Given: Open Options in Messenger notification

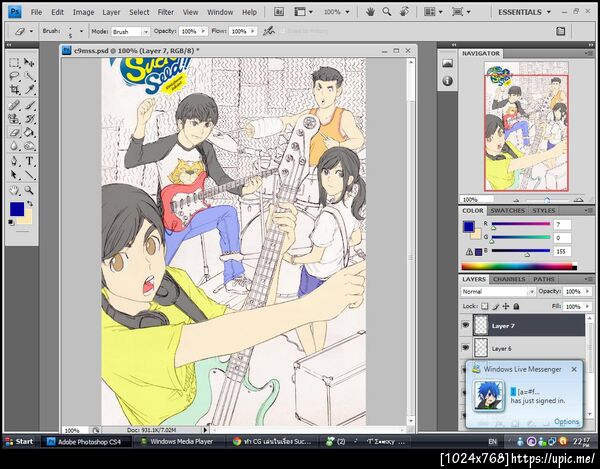Looking at the screenshot, I should [566, 421].
